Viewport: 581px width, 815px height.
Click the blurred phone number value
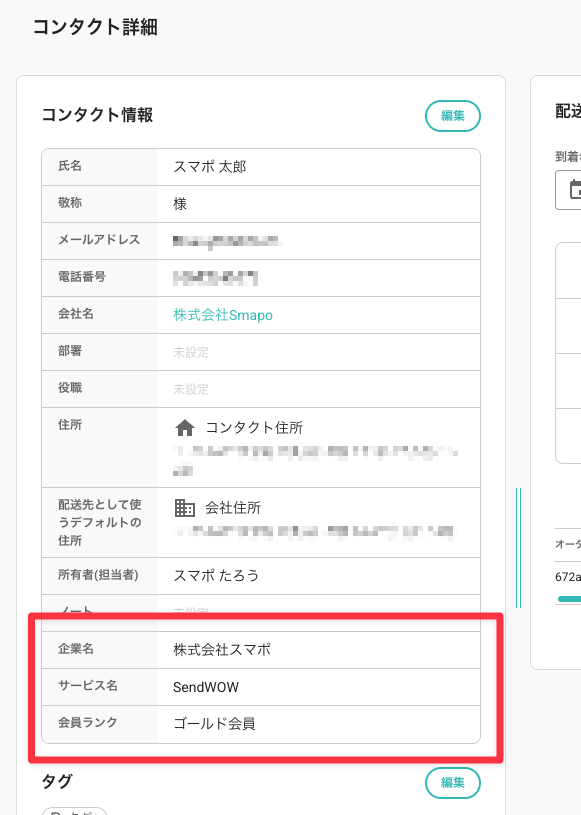[215, 278]
